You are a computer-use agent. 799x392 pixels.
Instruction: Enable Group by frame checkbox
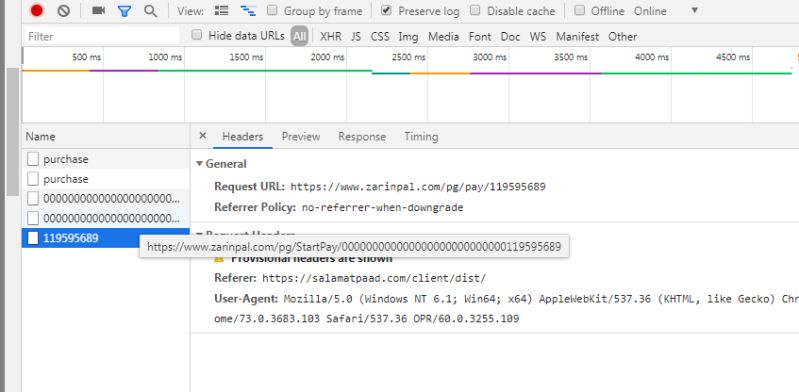(x=272, y=10)
